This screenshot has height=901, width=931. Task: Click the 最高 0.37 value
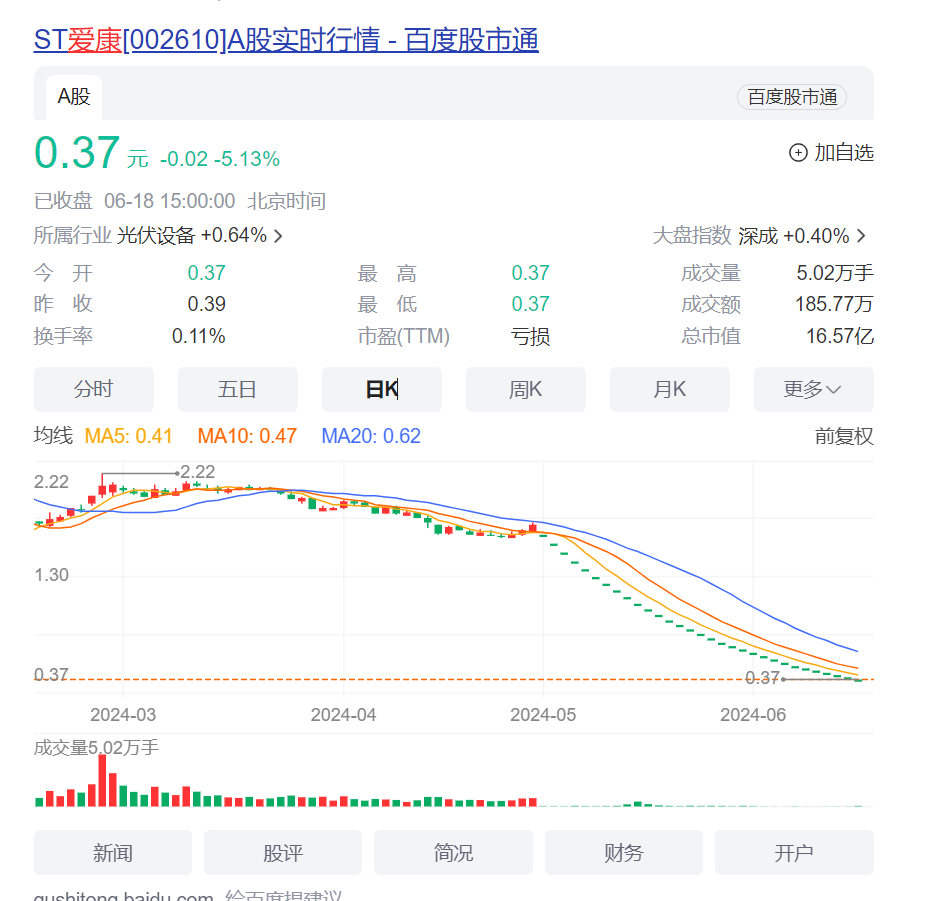tap(530, 273)
